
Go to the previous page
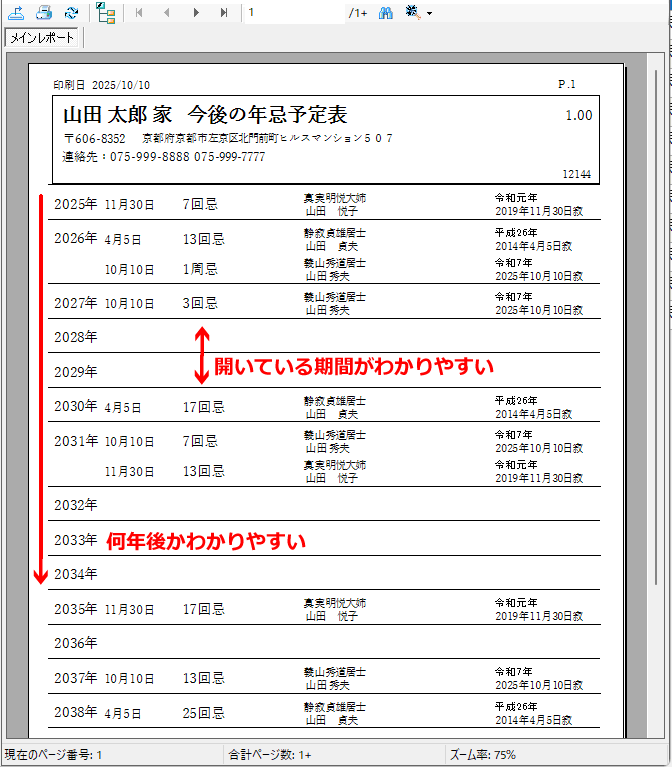click(166, 13)
